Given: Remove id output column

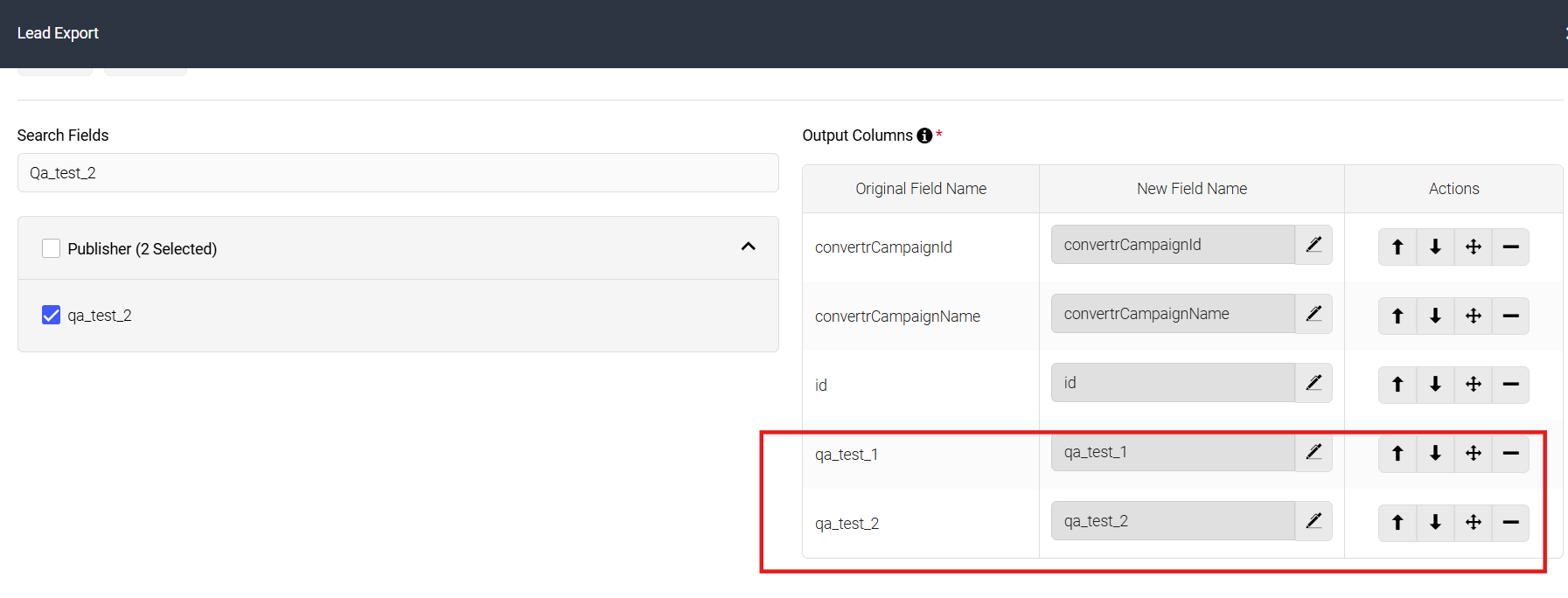Looking at the screenshot, I should coord(1510,384).
